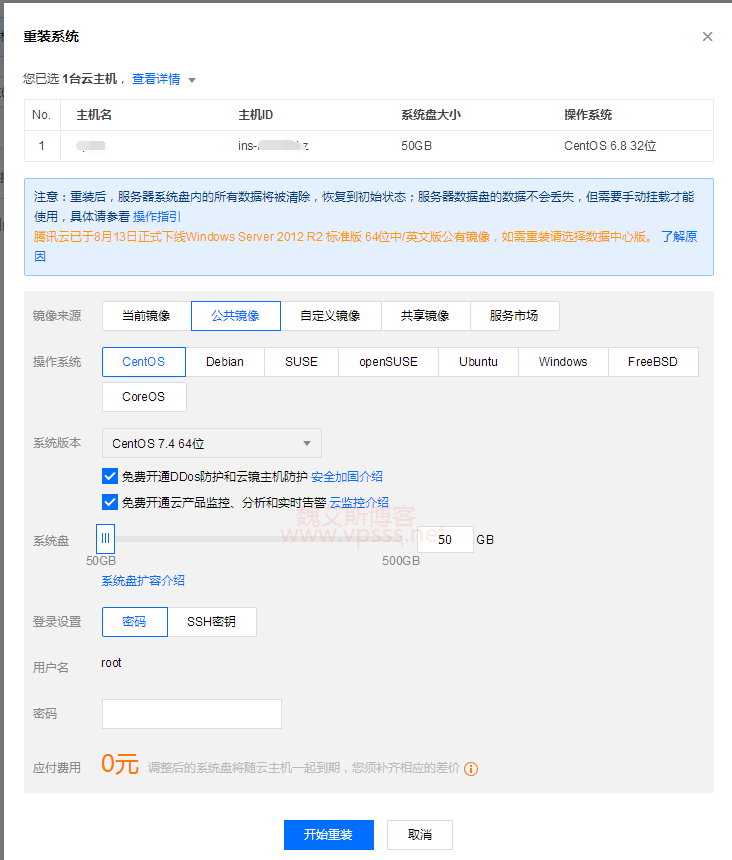Select the 自定义镜像 image source
Viewport: 732px width, 860px height.
331,316
